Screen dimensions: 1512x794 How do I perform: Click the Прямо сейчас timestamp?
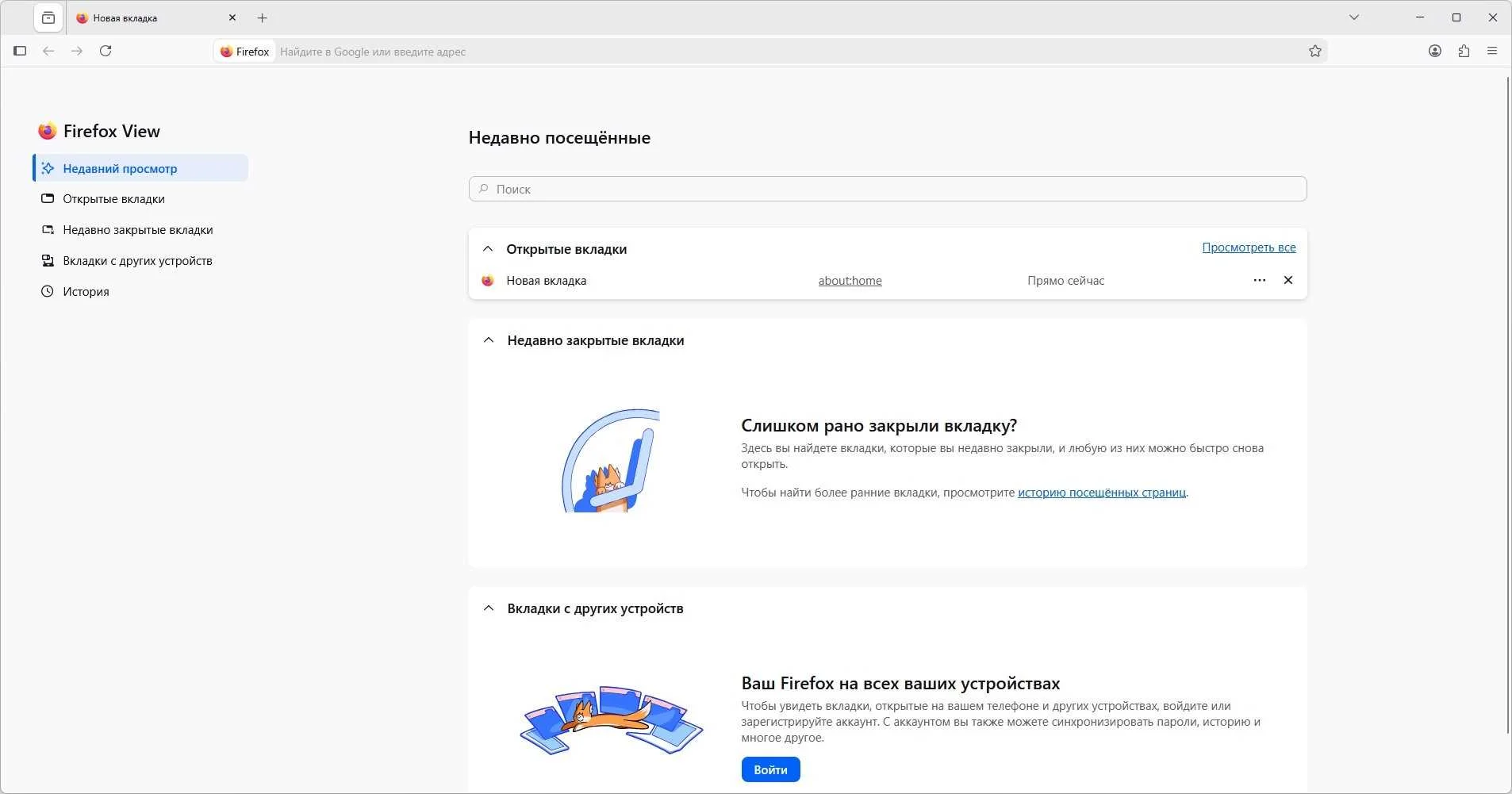[x=1065, y=281]
